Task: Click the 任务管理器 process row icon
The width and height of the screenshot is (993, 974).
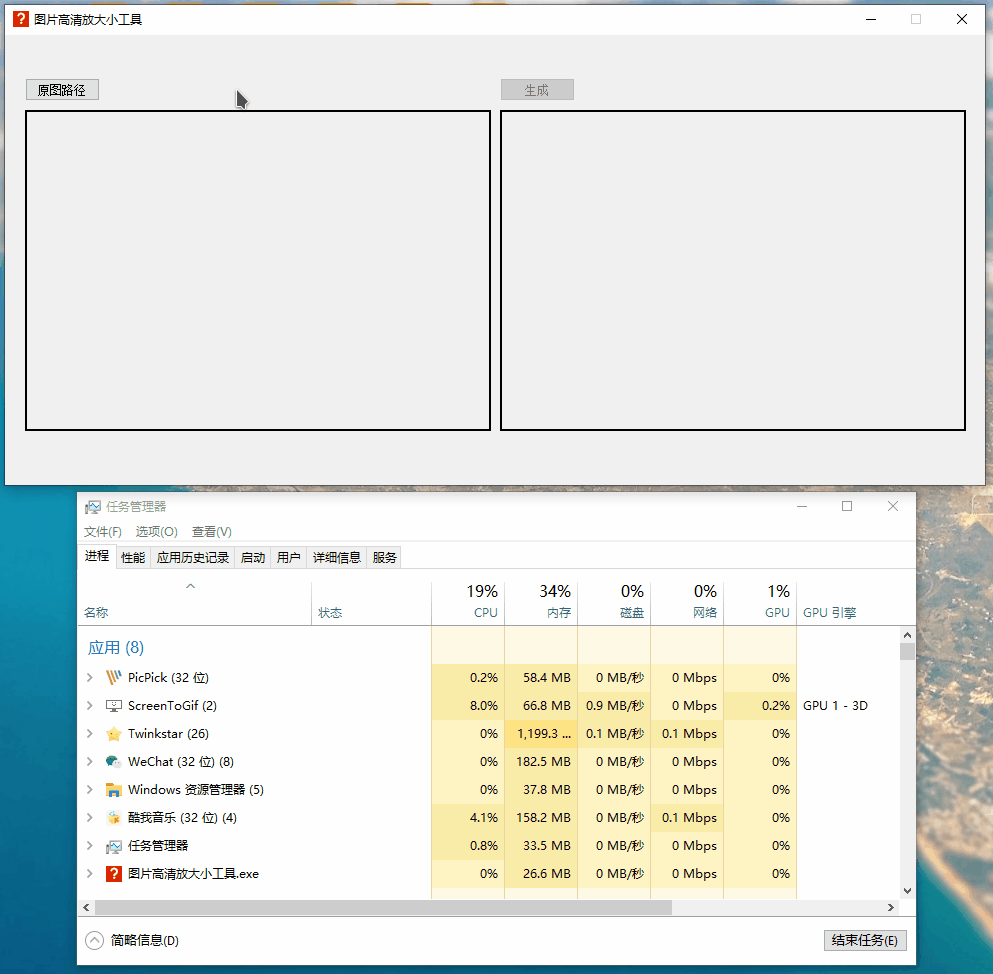Action: coord(113,846)
